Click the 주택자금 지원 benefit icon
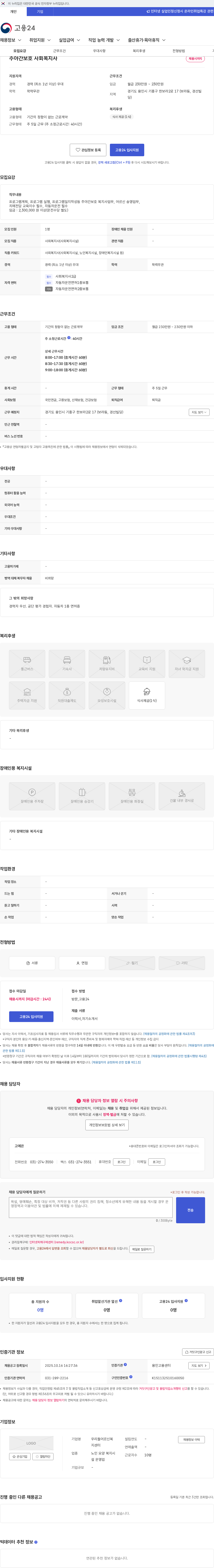Screen dimensions: 214x1568 point(27,695)
